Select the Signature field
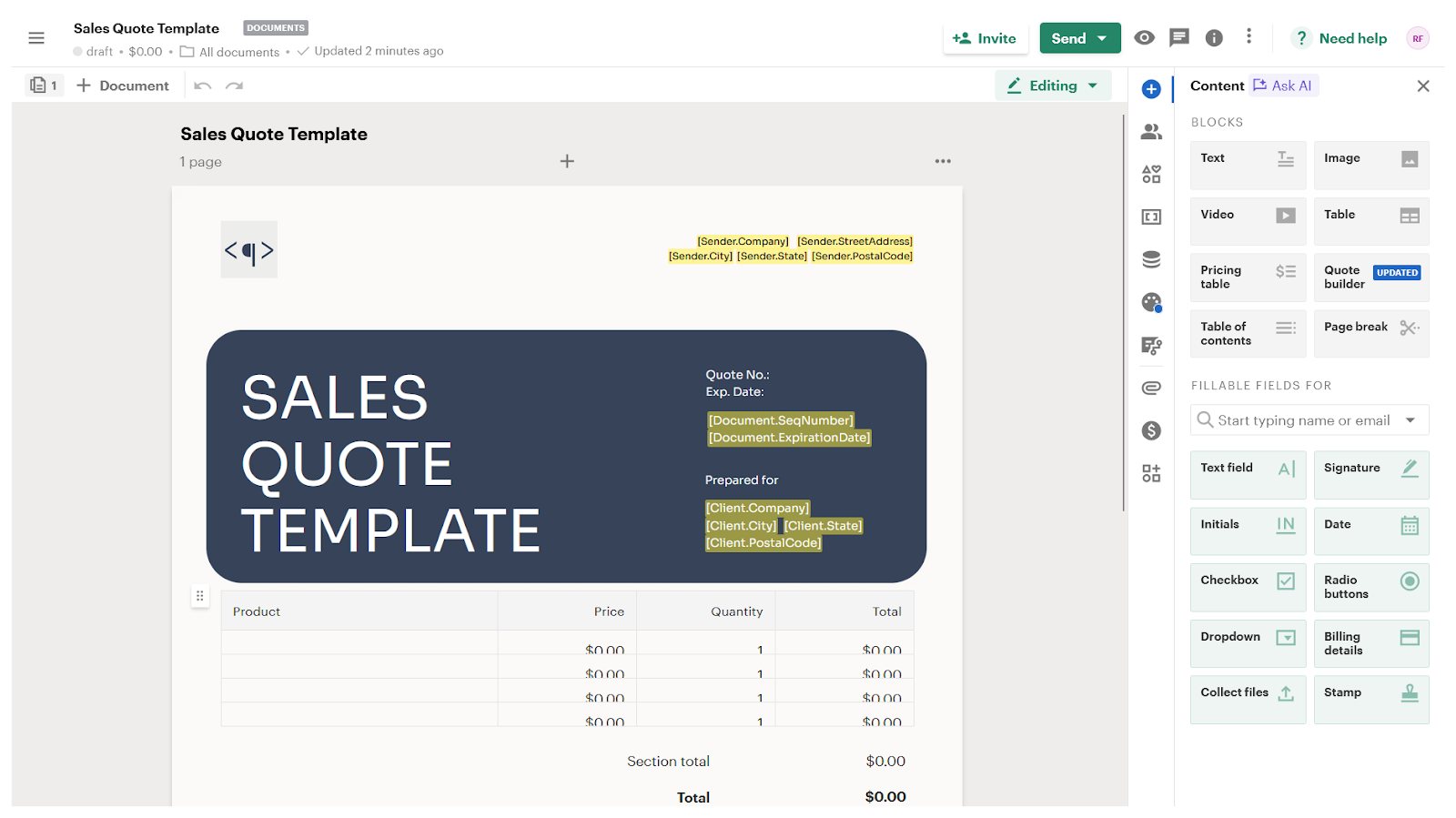The height and width of the screenshot is (818, 1456). pyautogui.click(x=1371, y=475)
